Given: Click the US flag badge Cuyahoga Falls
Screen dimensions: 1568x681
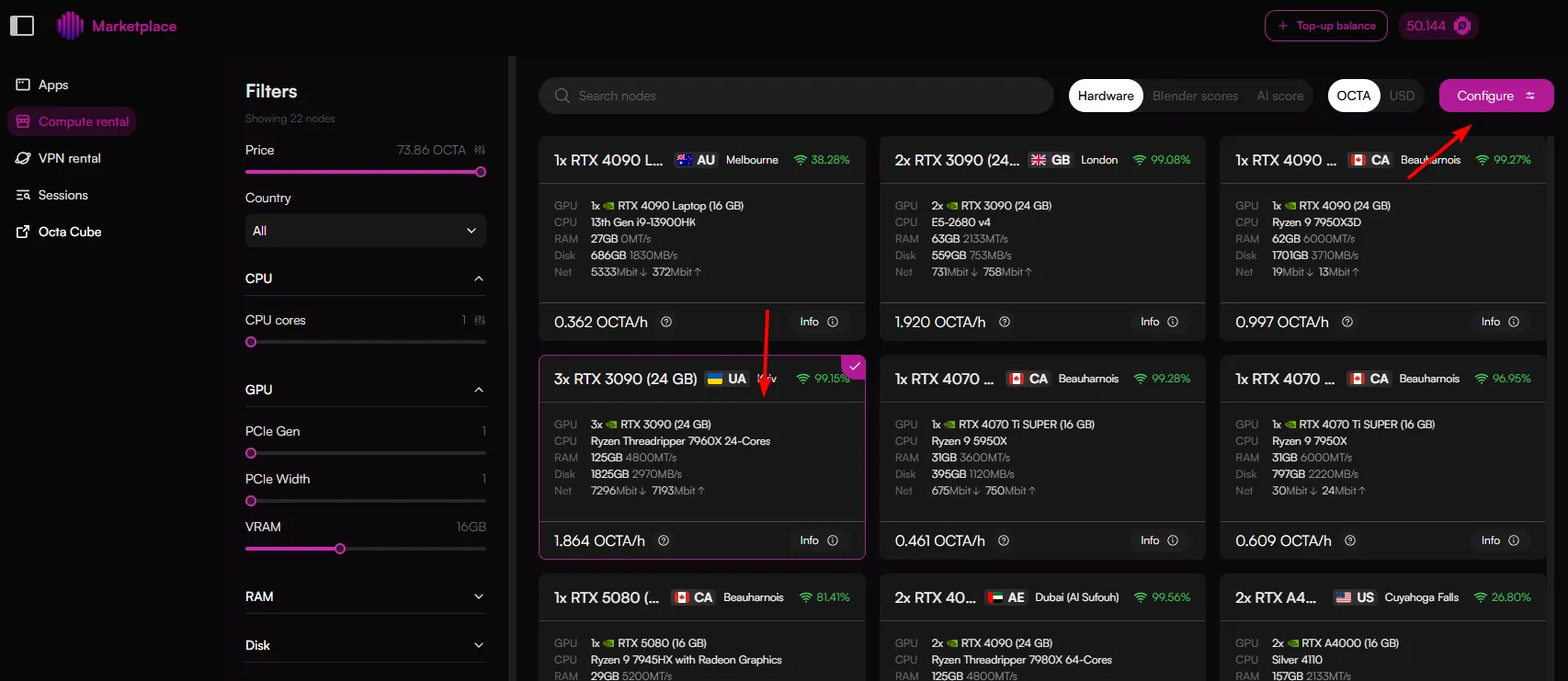Looking at the screenshot, I should point(1355,597).
